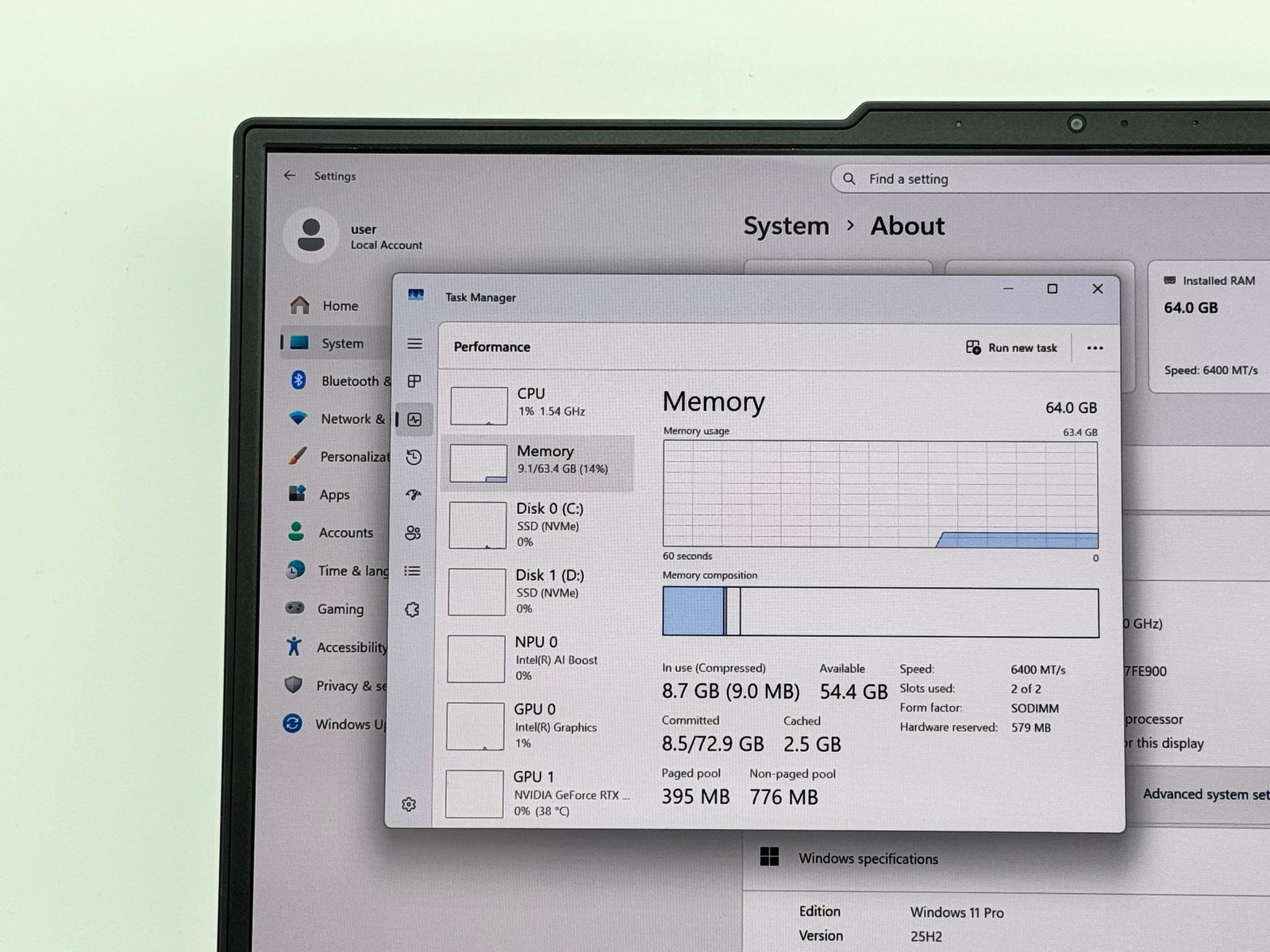Screen dimensions: 1270x952
Task: Open Services page puzzle icon
Action: [x=411, y=609]
